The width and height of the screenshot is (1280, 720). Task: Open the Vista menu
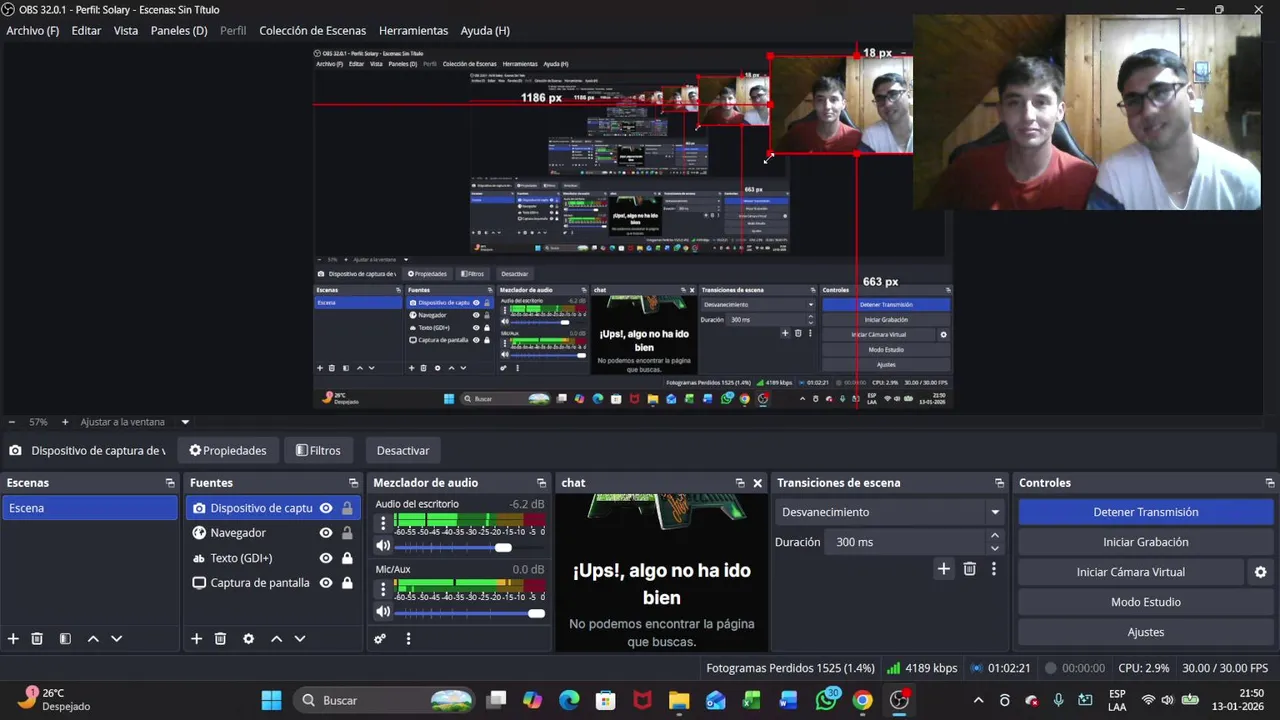[126, 31]
